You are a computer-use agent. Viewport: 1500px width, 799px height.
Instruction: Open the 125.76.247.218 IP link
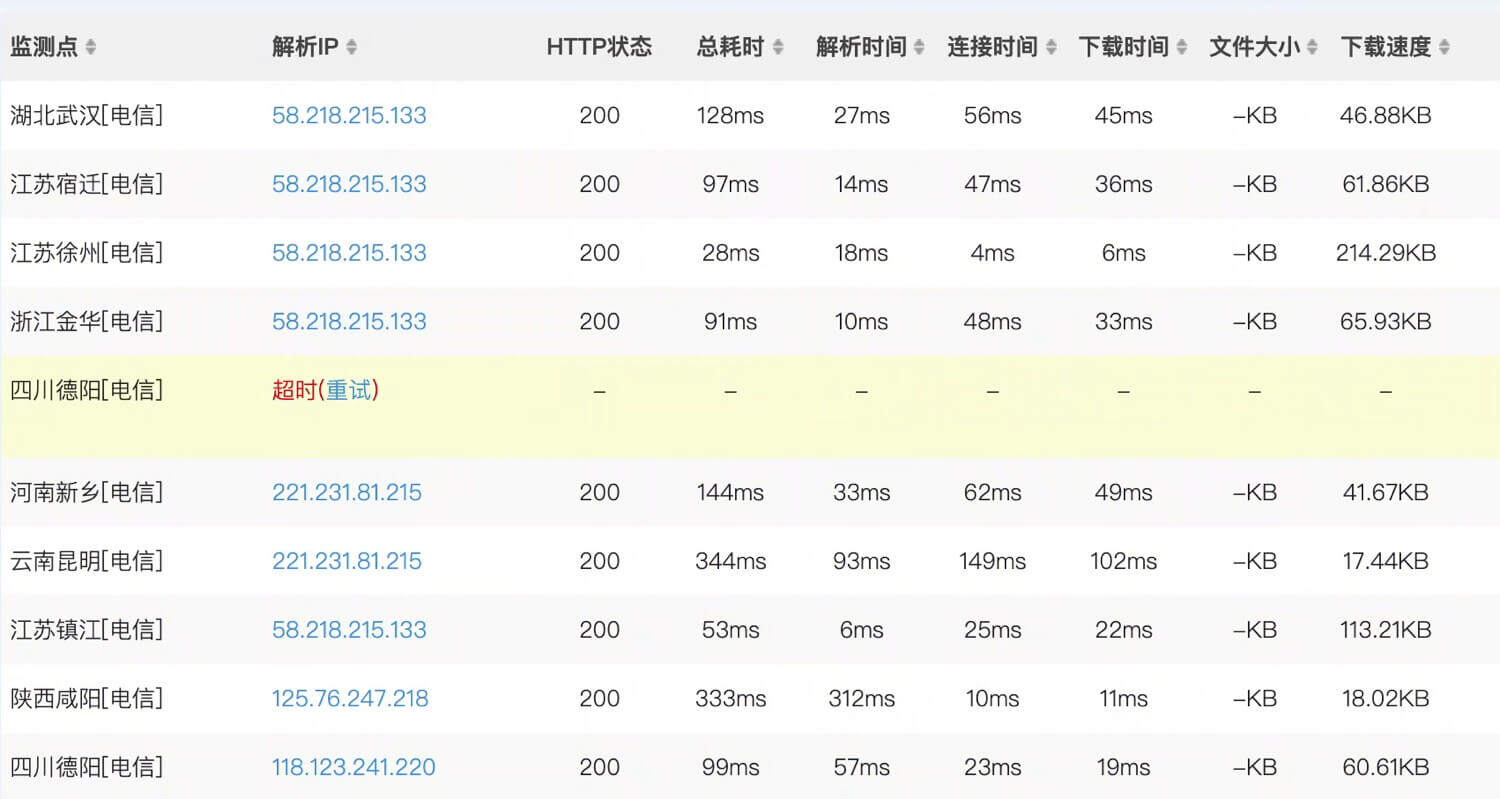(x=350, y=698)
